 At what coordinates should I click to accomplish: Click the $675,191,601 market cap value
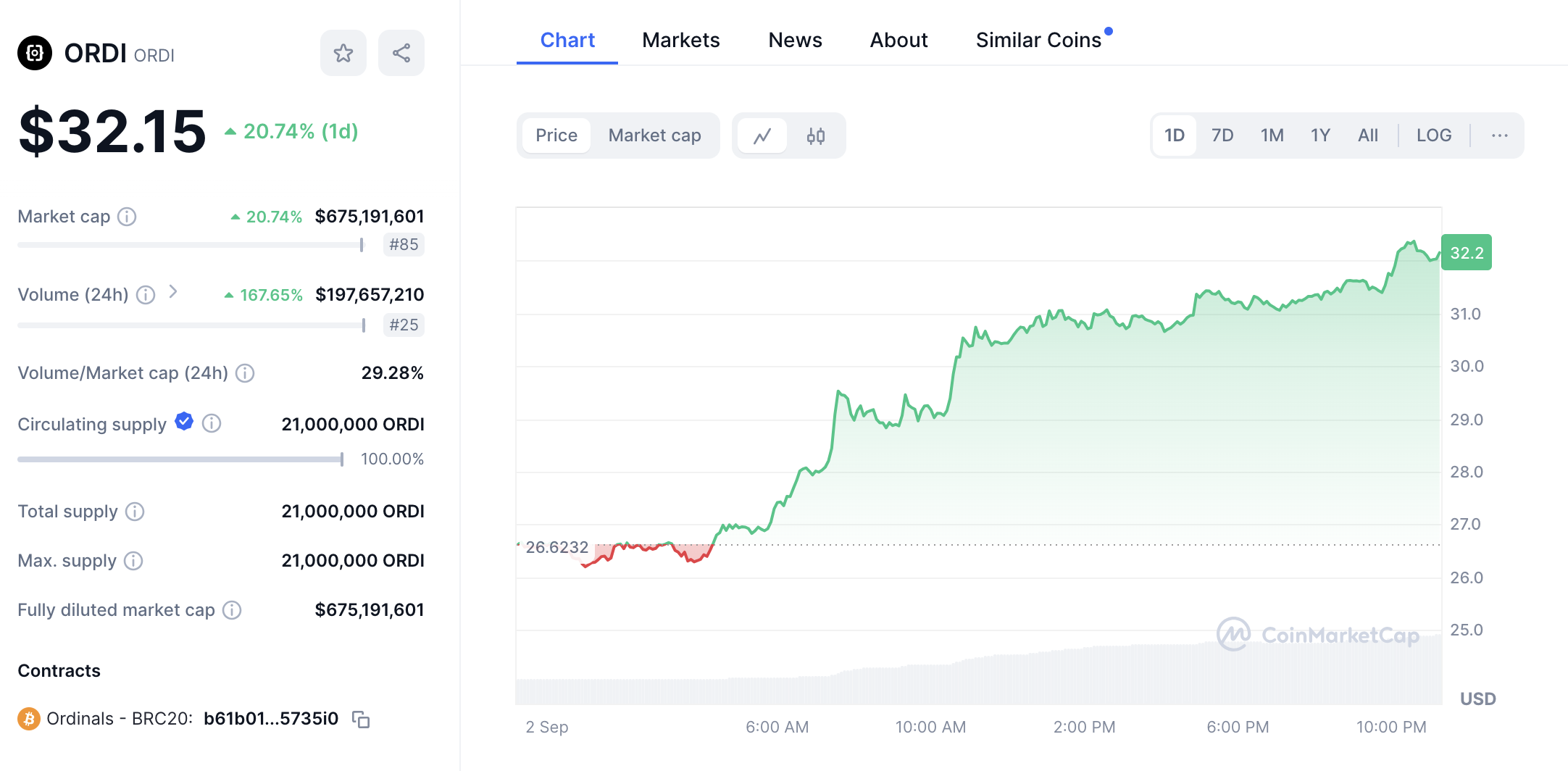370,217
